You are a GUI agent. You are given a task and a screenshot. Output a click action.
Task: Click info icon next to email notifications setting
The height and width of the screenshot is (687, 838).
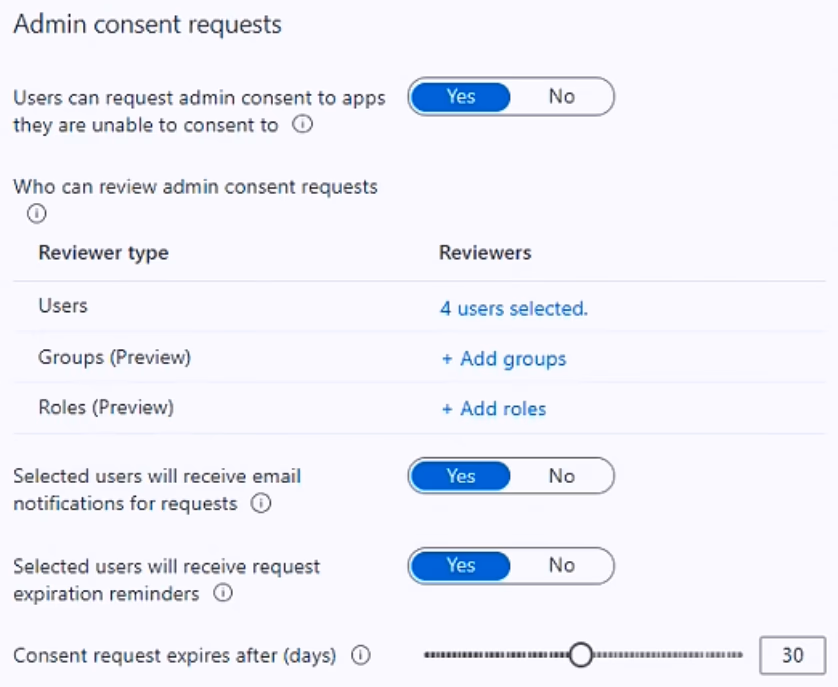point(261,503)
